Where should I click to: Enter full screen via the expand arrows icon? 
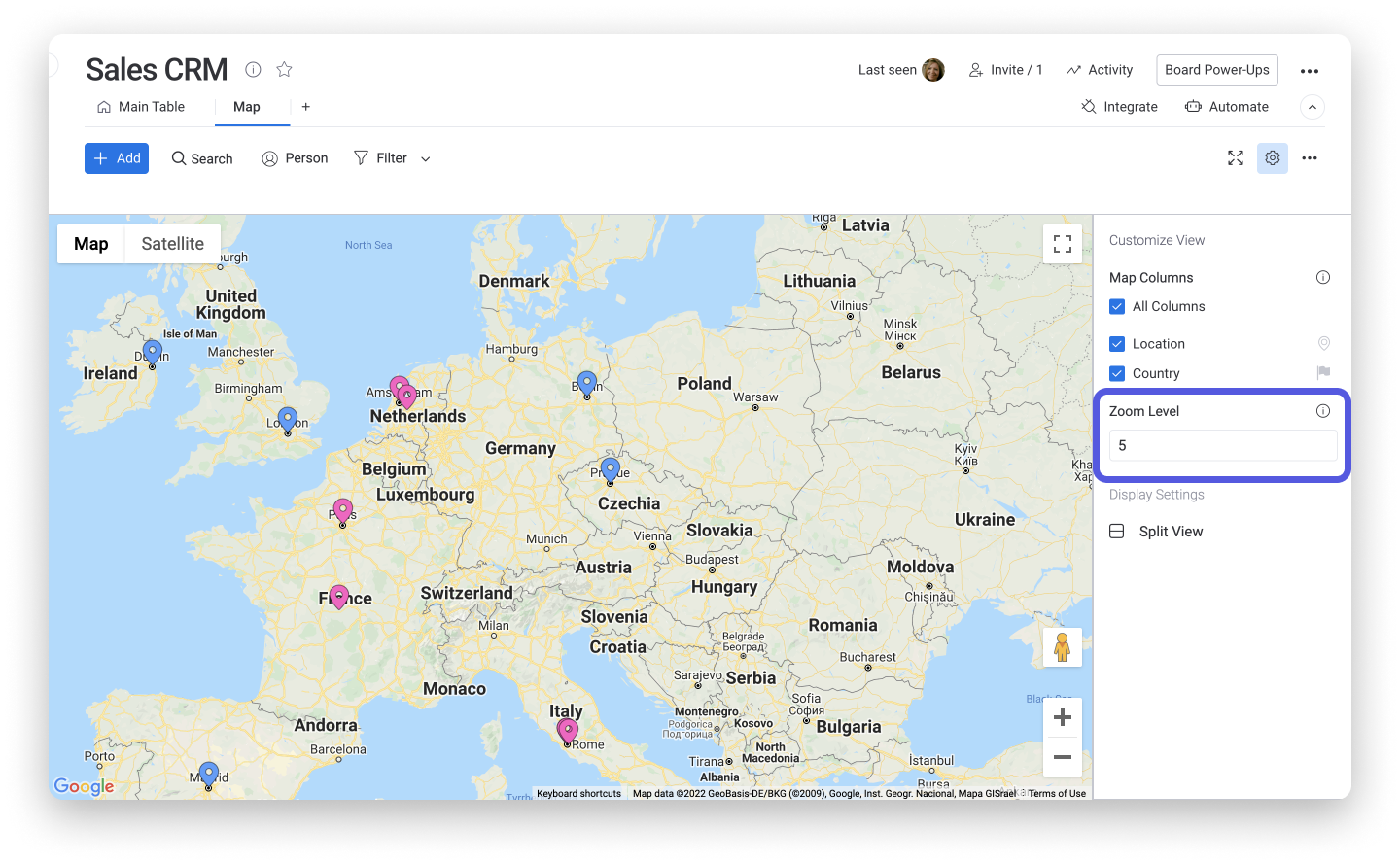click(x=1235, y=157)
